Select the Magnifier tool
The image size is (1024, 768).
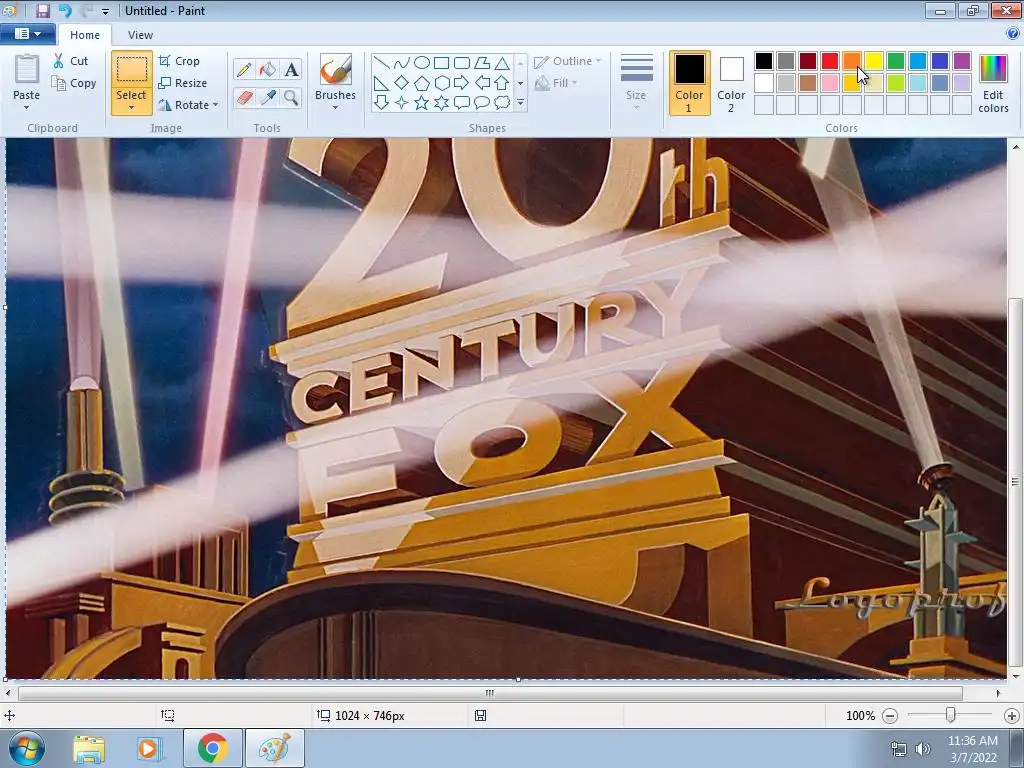point(291,98)
